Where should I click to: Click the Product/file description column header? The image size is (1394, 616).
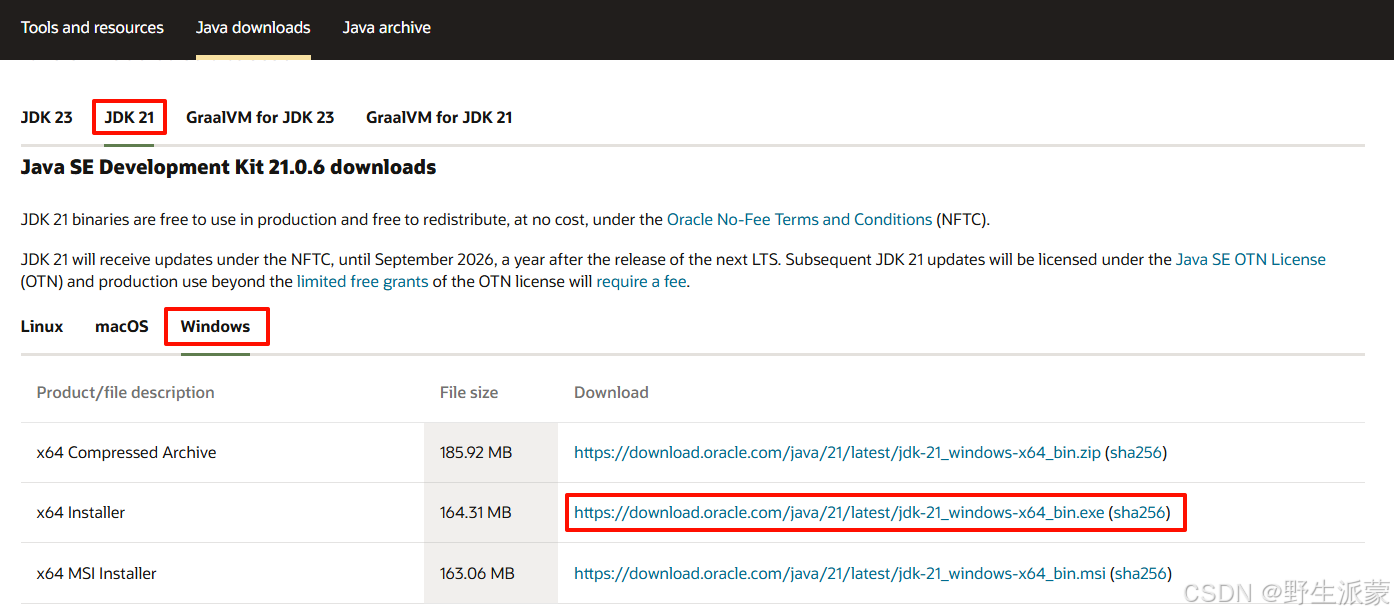(x=125, y=392)
